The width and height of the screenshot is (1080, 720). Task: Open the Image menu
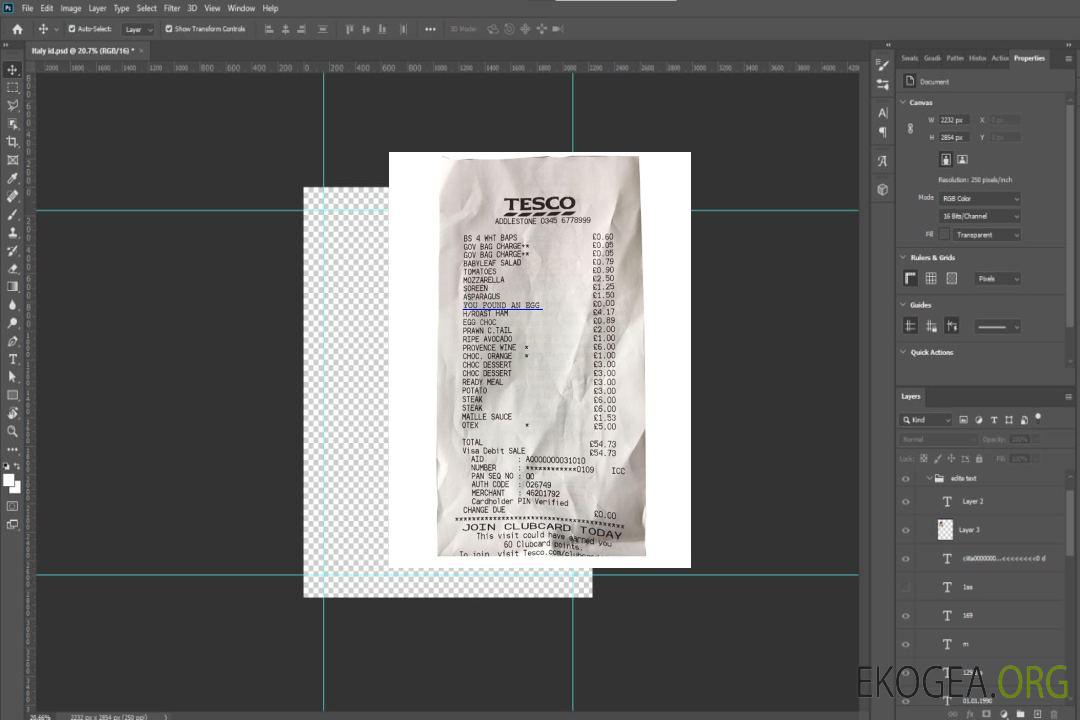[71, 8]
